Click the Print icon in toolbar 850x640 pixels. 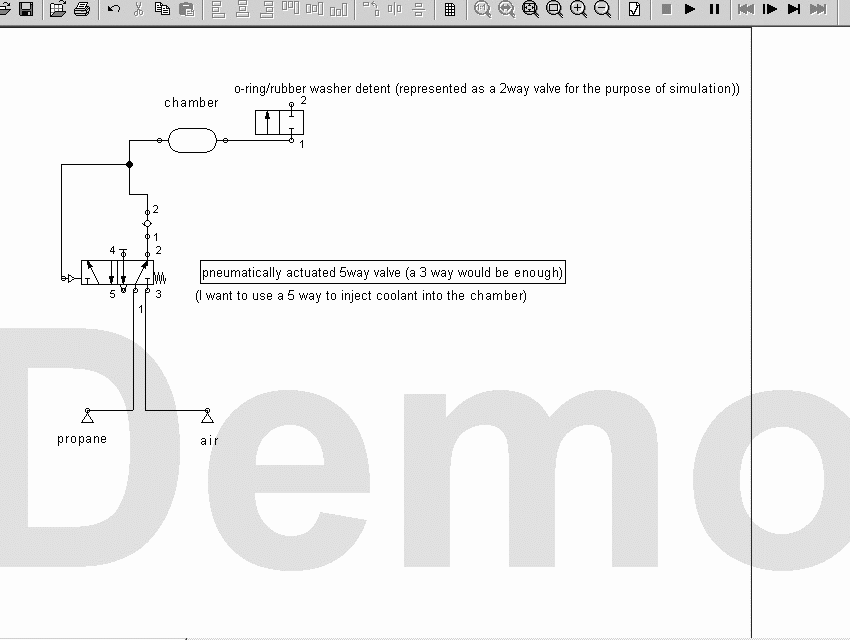[x=82, y=9]
